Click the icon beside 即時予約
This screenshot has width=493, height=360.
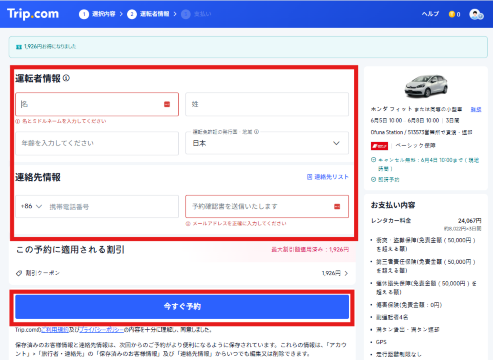tap(373, 179)
